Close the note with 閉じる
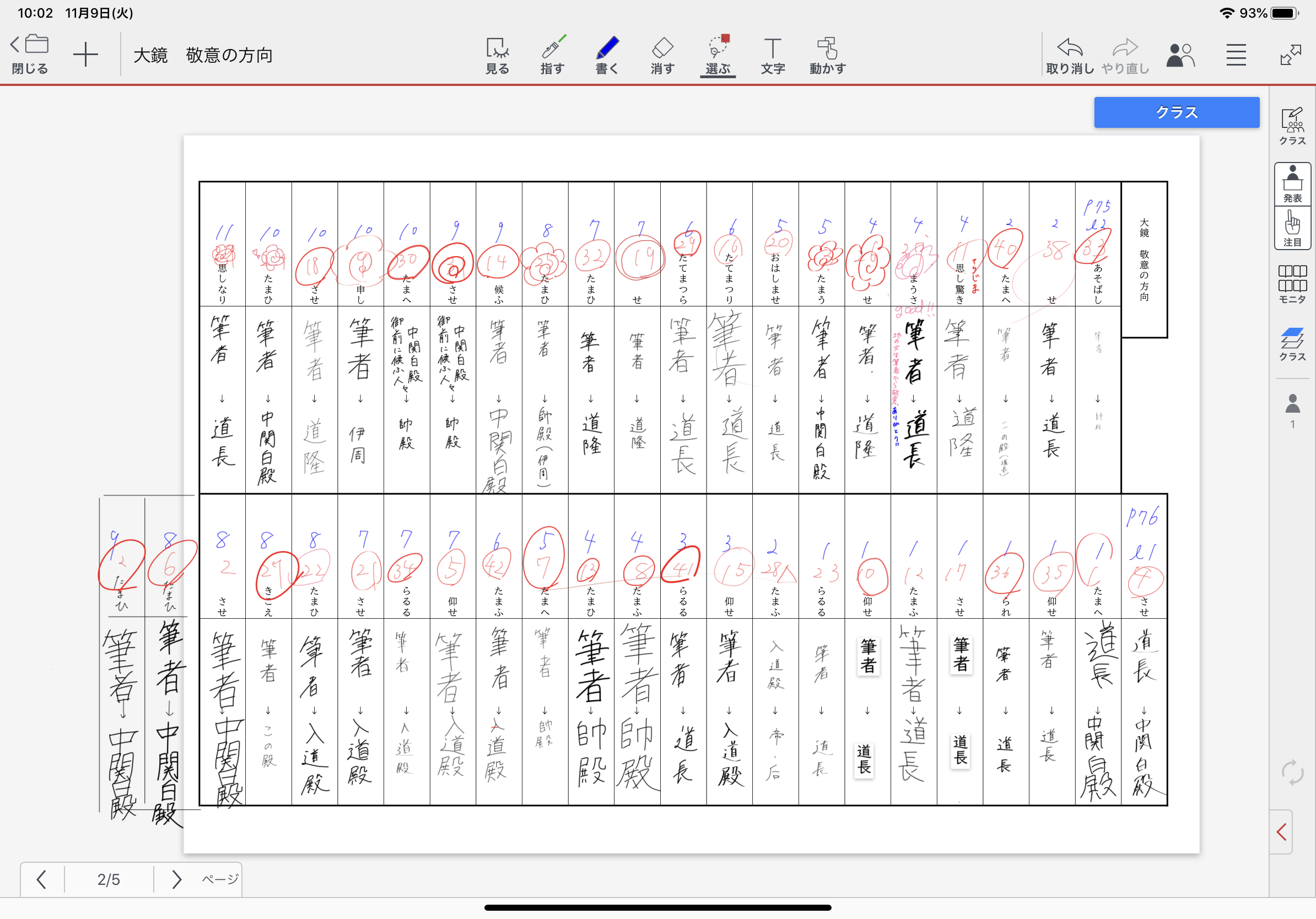 coord(30,56)
